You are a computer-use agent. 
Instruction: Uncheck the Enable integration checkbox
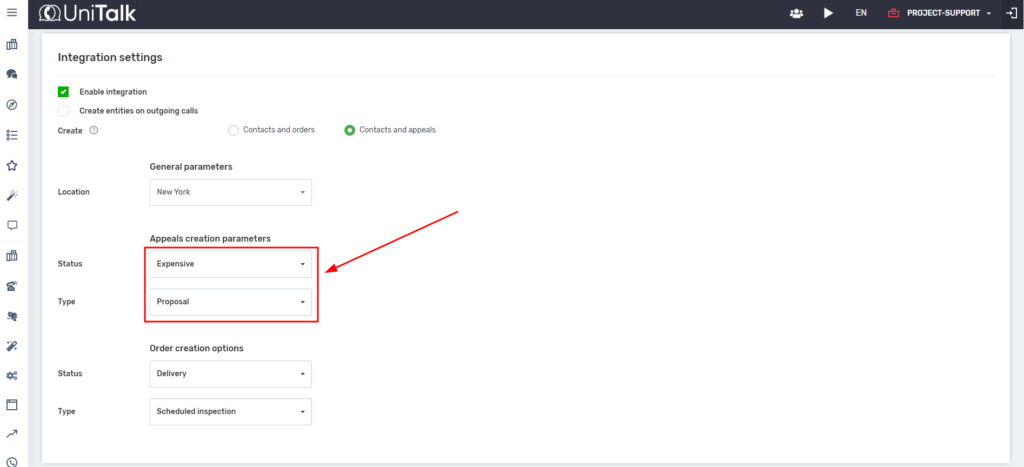[x=63, y=92]
